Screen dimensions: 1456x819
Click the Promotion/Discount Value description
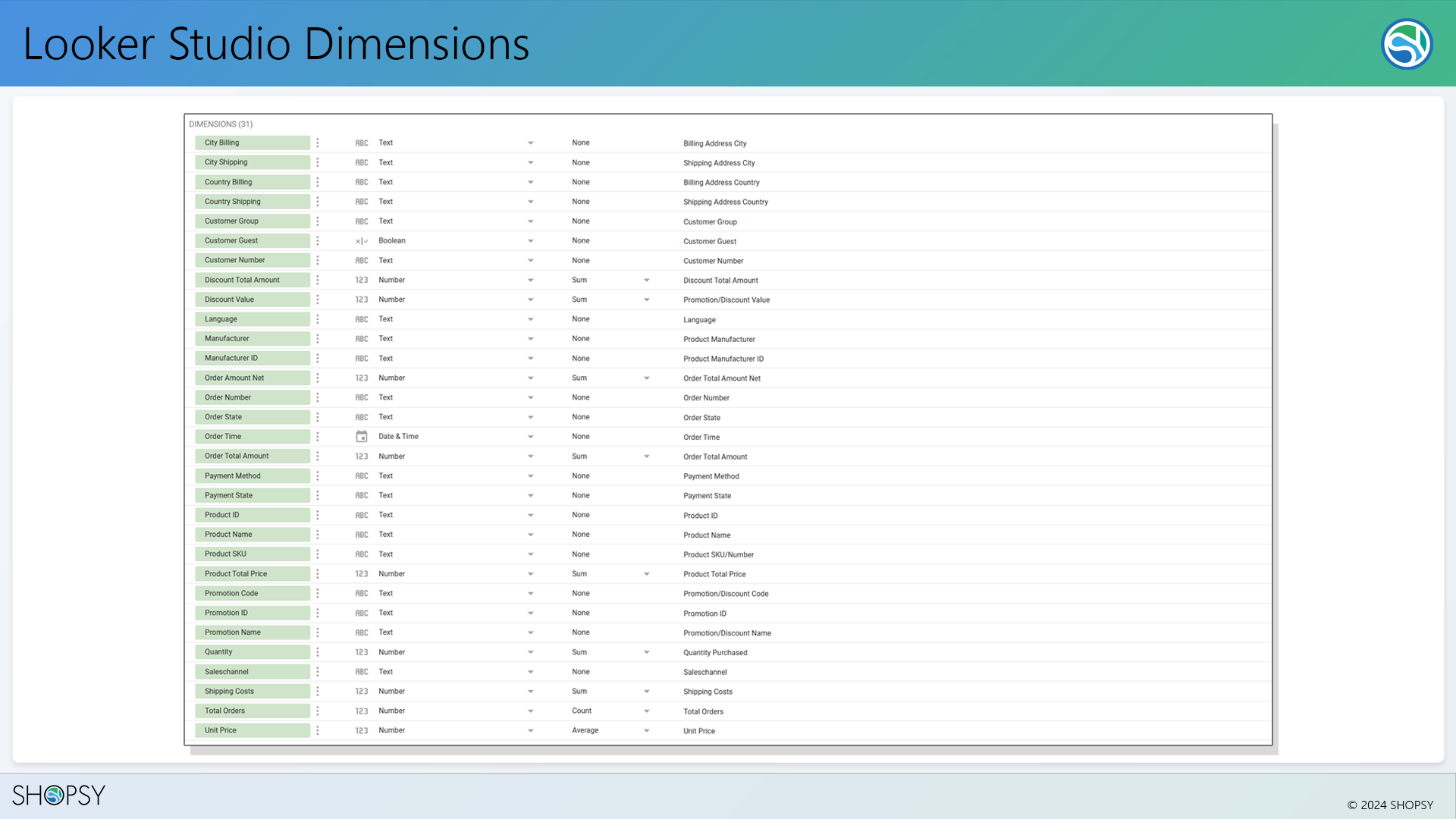(726, 300)
